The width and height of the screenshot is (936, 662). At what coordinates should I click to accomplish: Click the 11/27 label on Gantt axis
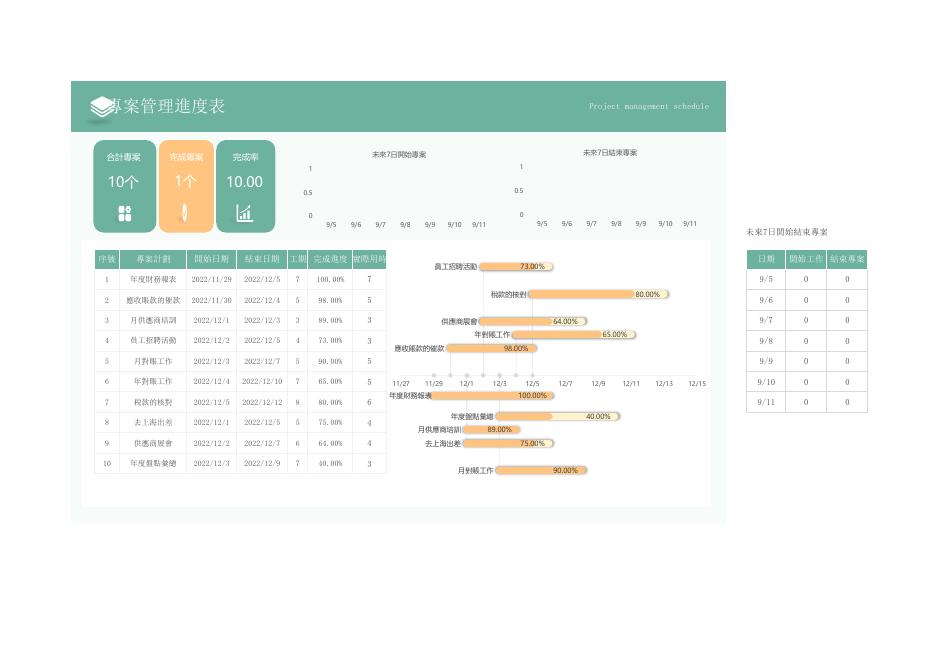tap(401, 384)
